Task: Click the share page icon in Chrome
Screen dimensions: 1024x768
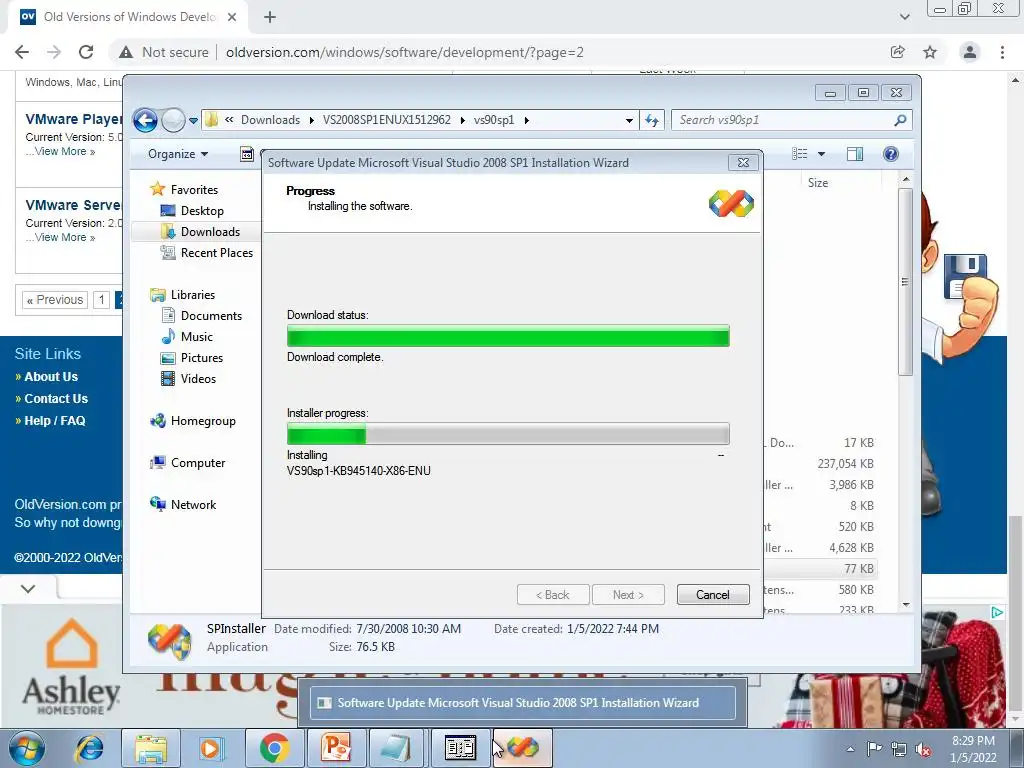Action: point(898,52)
